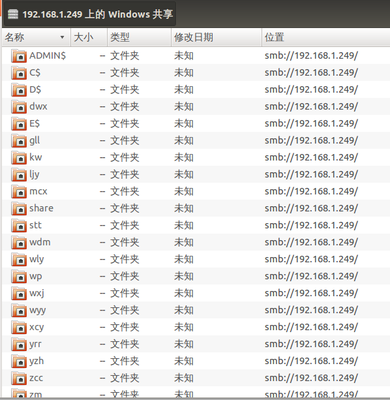Click the share folder icon

coord(19,209)
